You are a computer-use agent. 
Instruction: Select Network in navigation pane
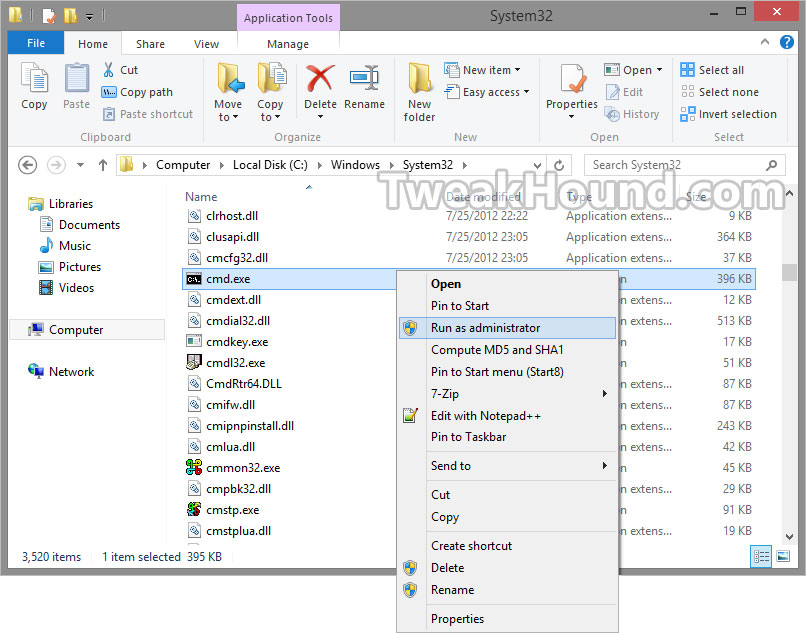coord(61,371)
